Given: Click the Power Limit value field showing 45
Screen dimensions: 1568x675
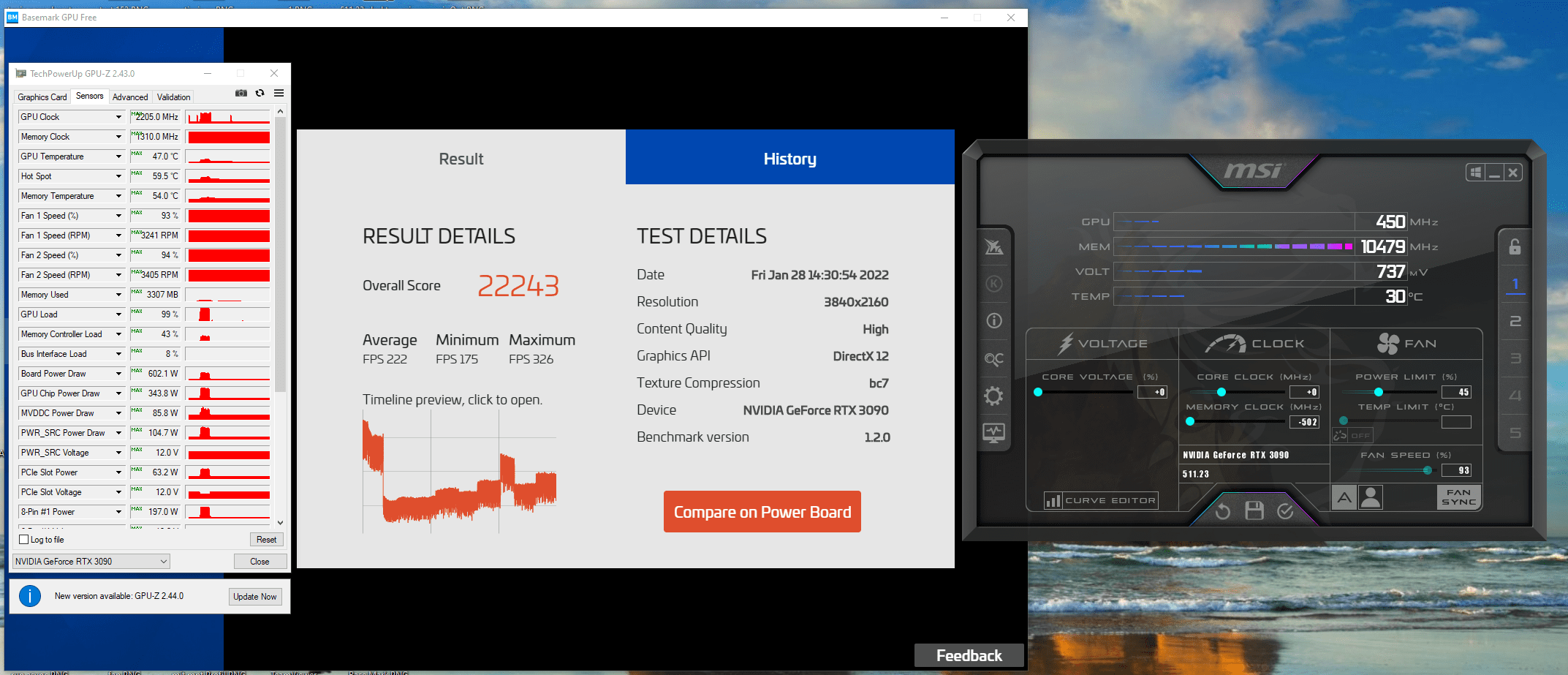Looking at the screenshot, I should [1456, 392].
